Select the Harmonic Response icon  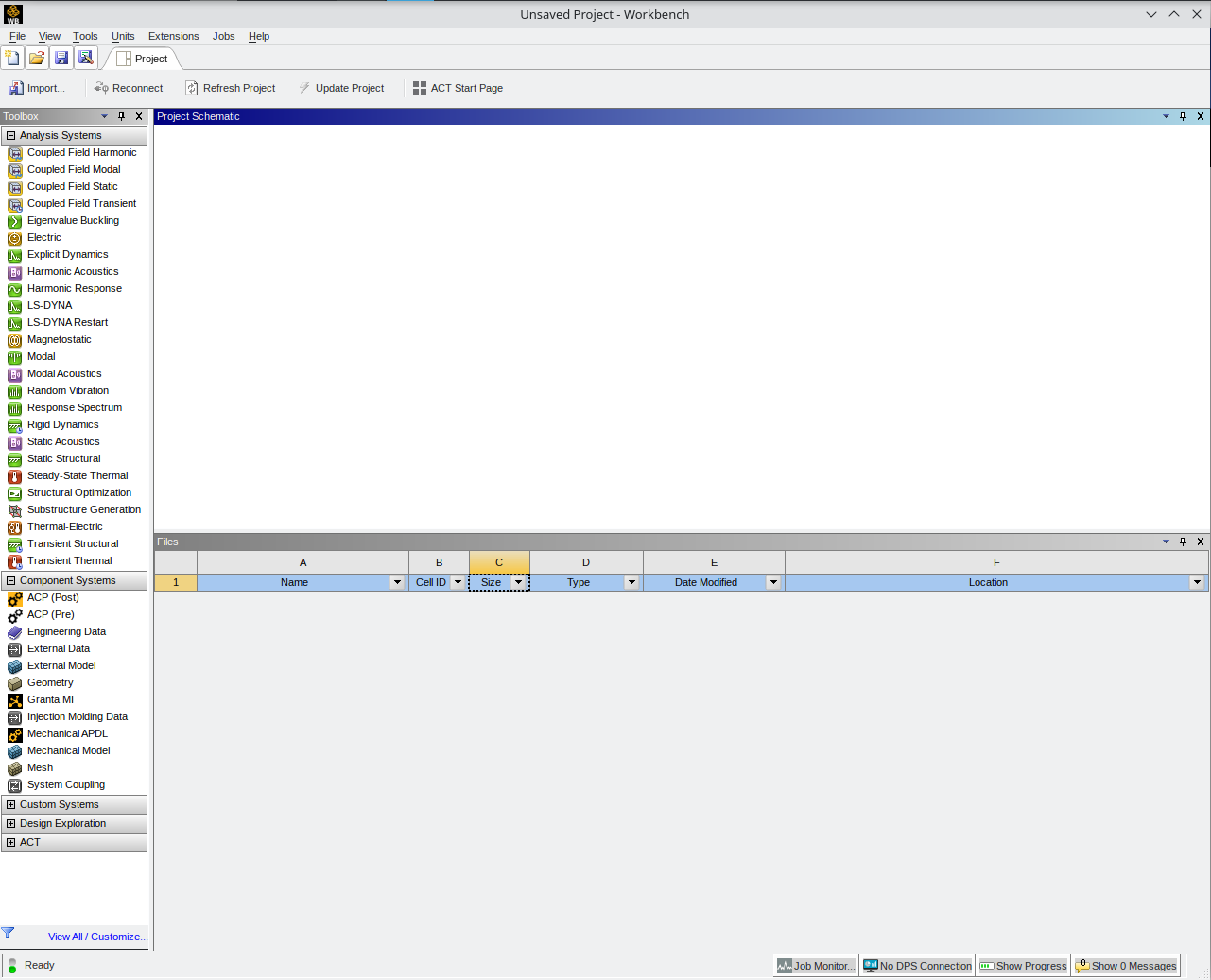(15, 289)
